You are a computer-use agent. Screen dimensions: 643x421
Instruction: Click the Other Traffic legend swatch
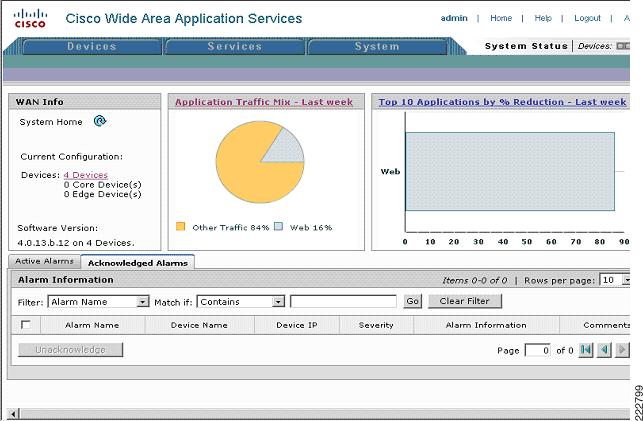click(x=180, y=227)
